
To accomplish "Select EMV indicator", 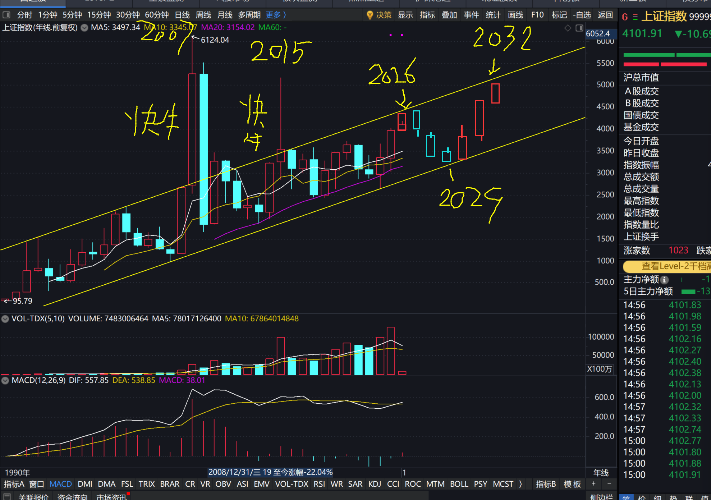I will [262, 484].
